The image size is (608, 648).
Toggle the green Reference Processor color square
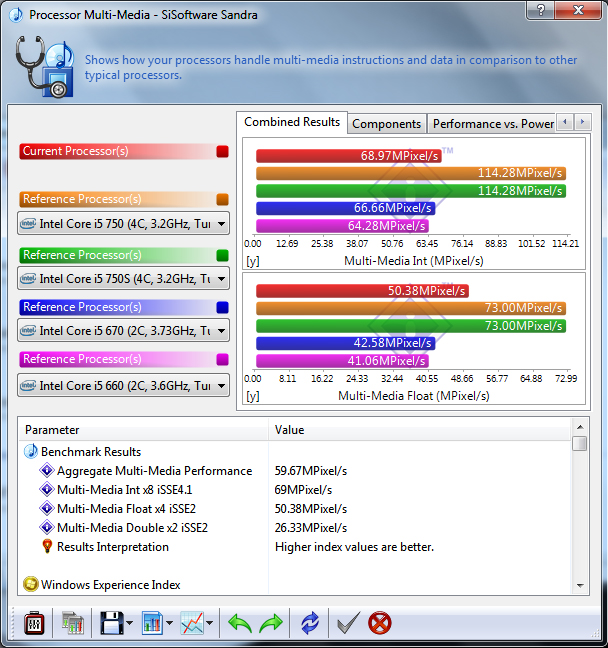pyautogui.click(x=222, y=255)
